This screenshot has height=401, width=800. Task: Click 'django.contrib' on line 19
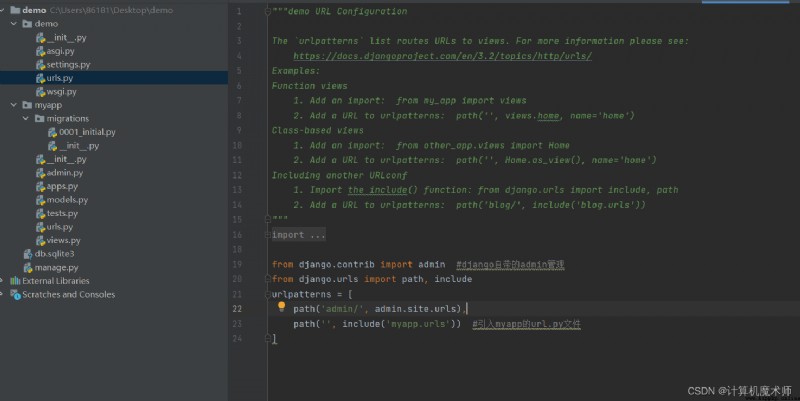coord(337,264)
